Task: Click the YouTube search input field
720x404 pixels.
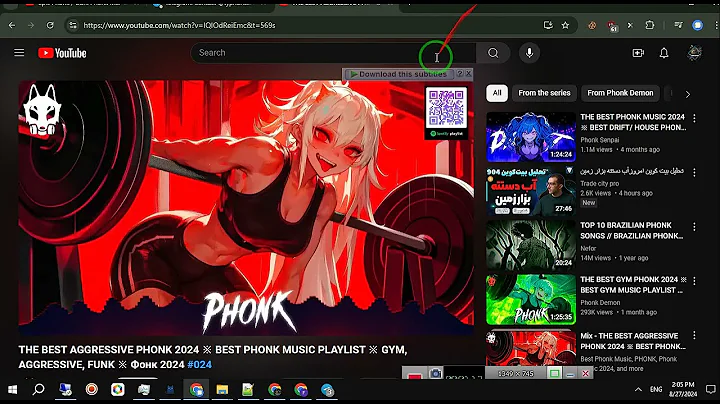Action: tap(333, 53)
